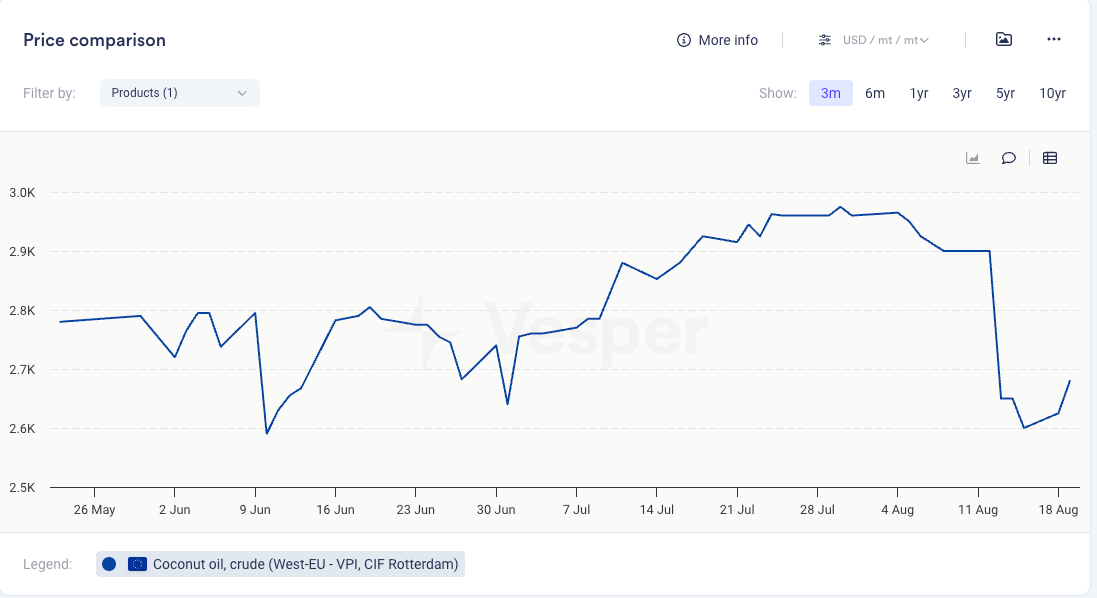Screen dimensions: 1097x598
Task: Click the Coconut oil crude legend label
Action: pos(305,564)
